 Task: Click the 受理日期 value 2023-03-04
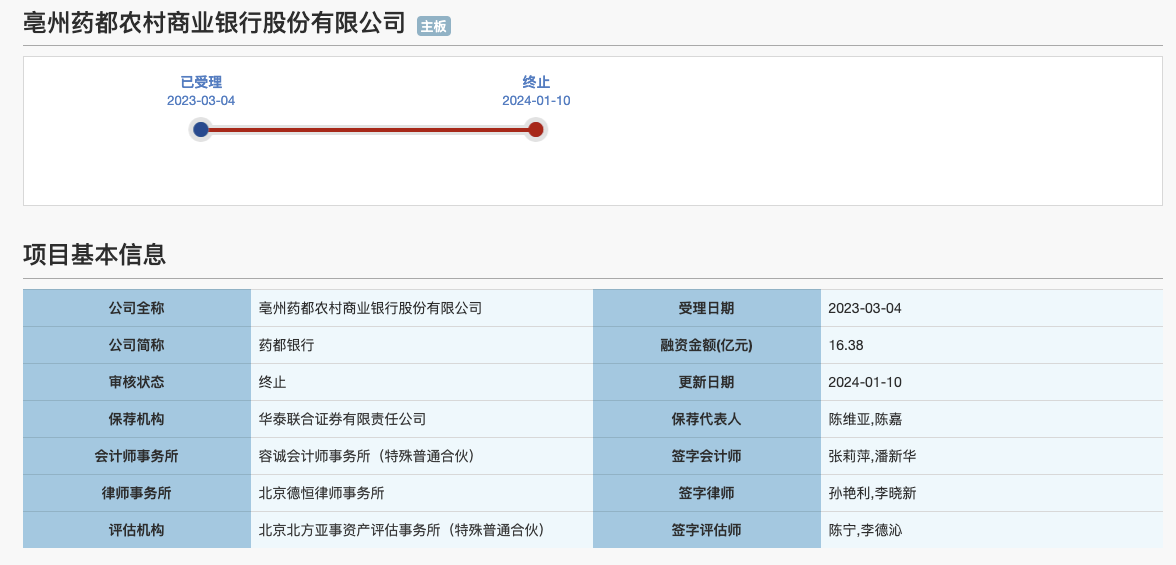click(x=865, y=308)
